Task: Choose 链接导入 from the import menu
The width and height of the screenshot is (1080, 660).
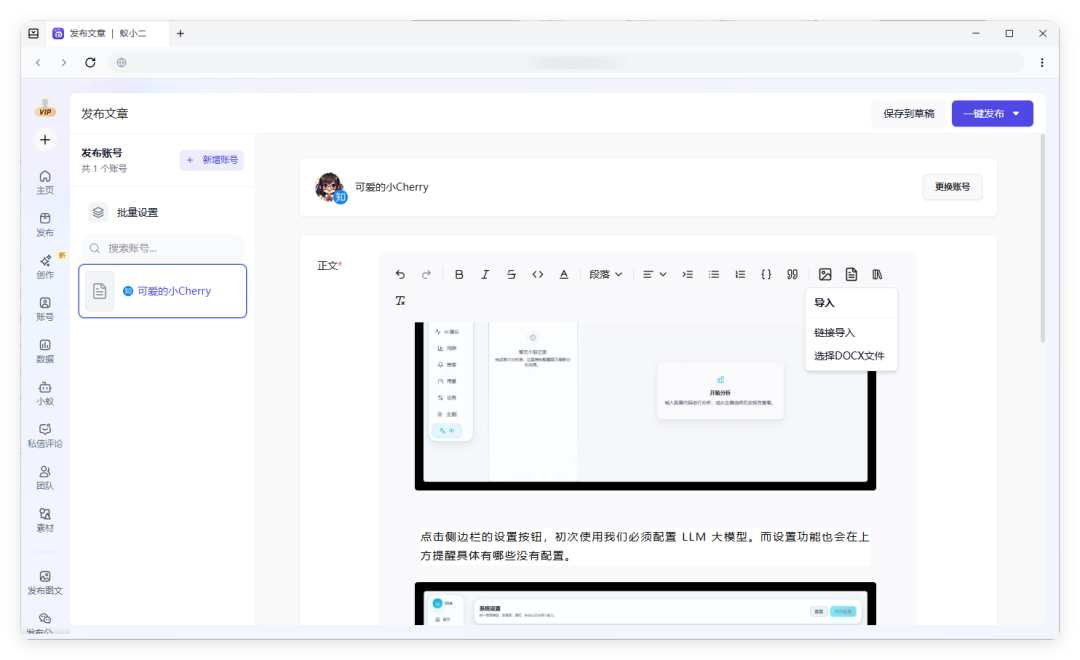Action: (834, 333)
